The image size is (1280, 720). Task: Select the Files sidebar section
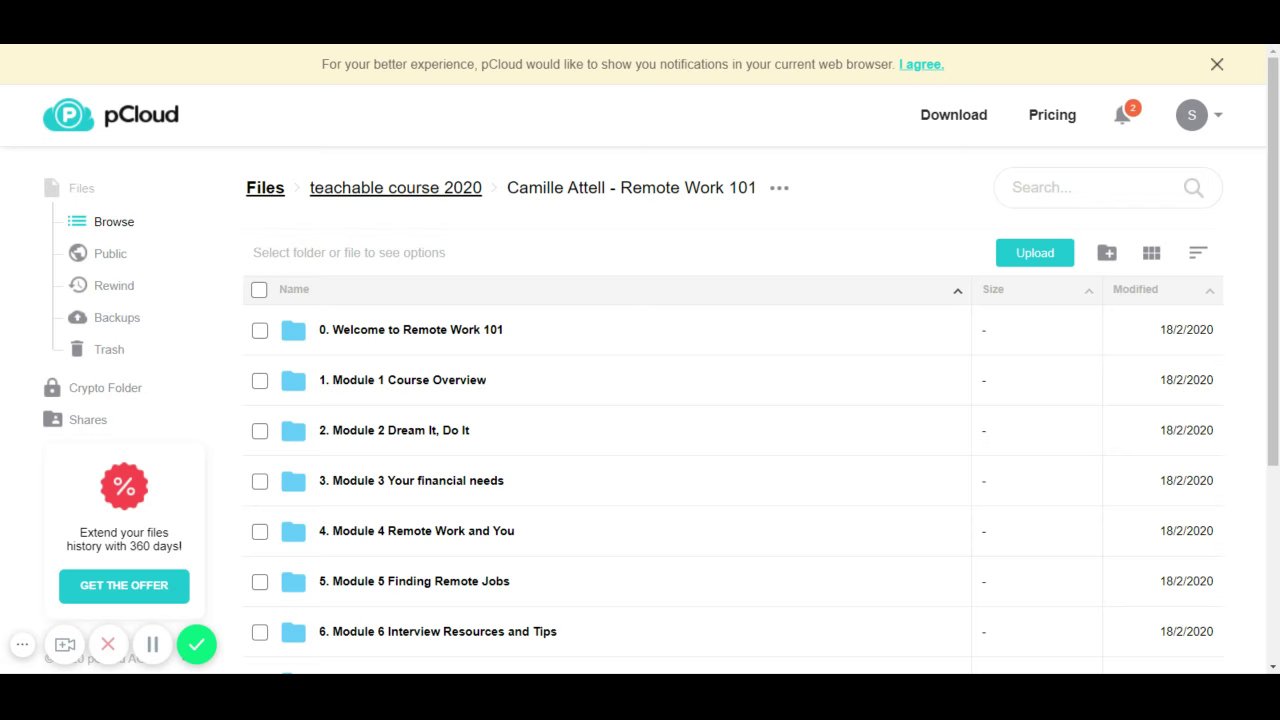(x=81, y=188)
